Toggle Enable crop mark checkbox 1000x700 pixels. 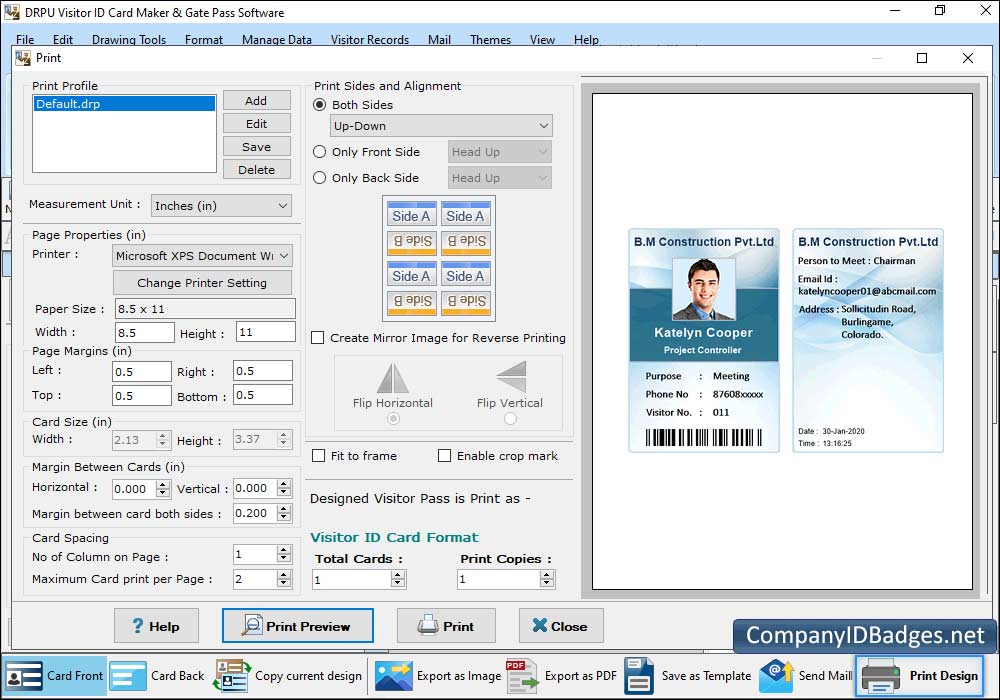pyautogui.click(x=445, y=456)
